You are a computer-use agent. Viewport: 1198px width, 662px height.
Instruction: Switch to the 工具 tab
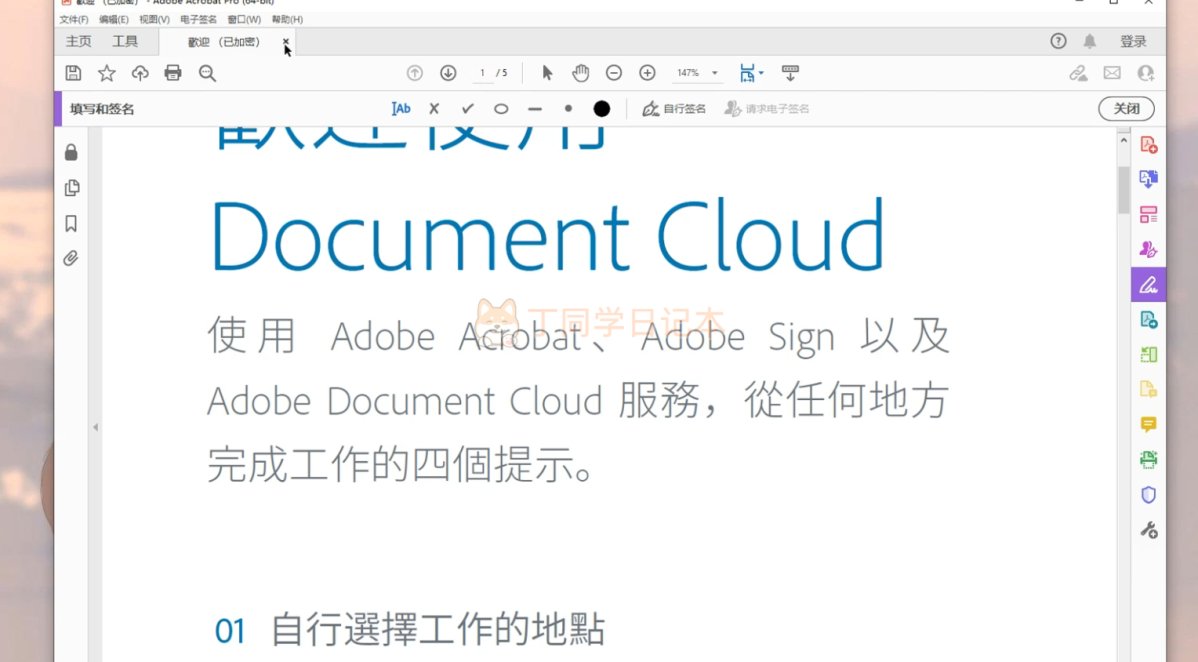(x=125, y=42)
